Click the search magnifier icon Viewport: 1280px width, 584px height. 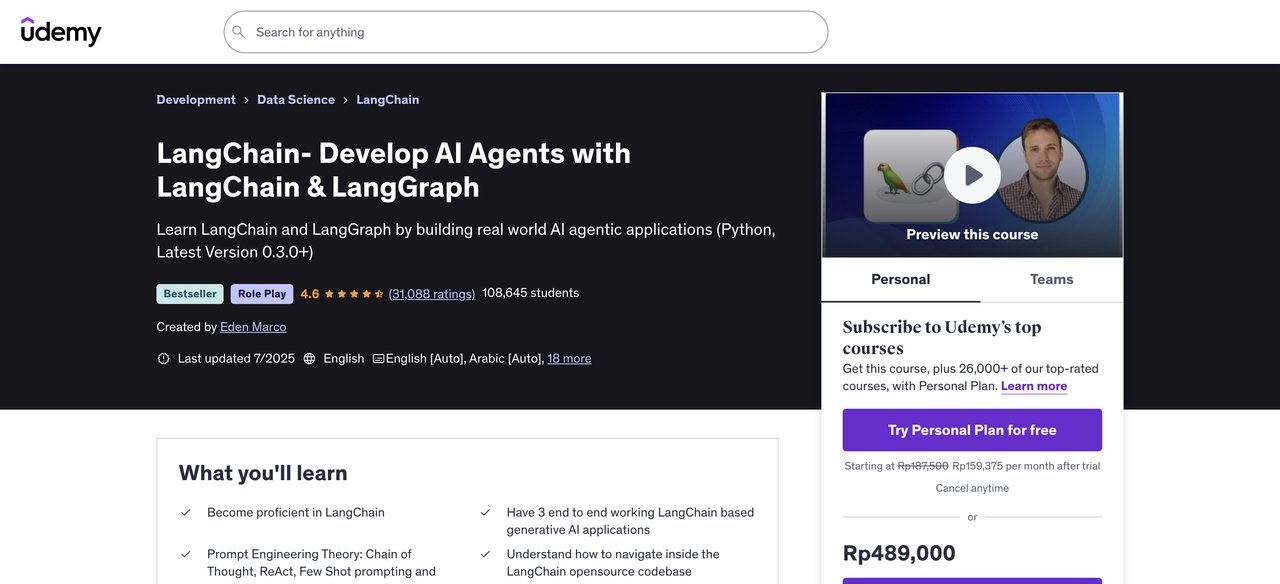(x=238, y=32)
